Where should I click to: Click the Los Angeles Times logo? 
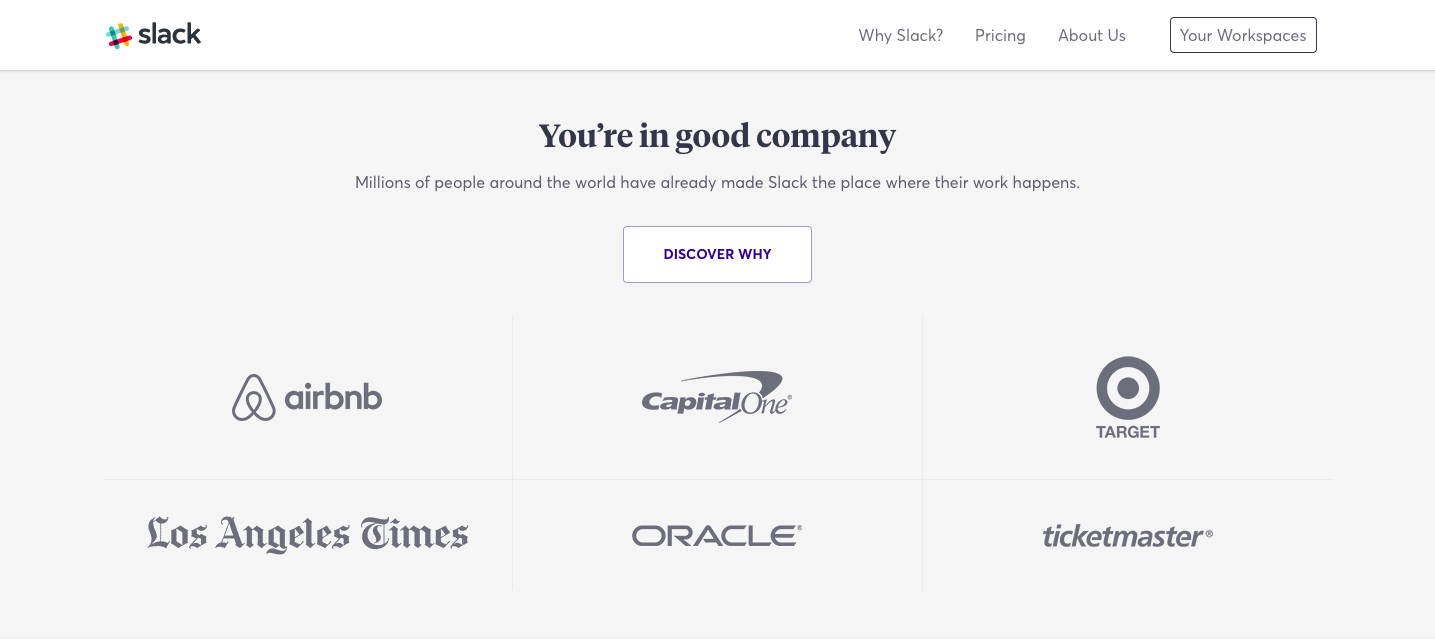pos(307,535)
